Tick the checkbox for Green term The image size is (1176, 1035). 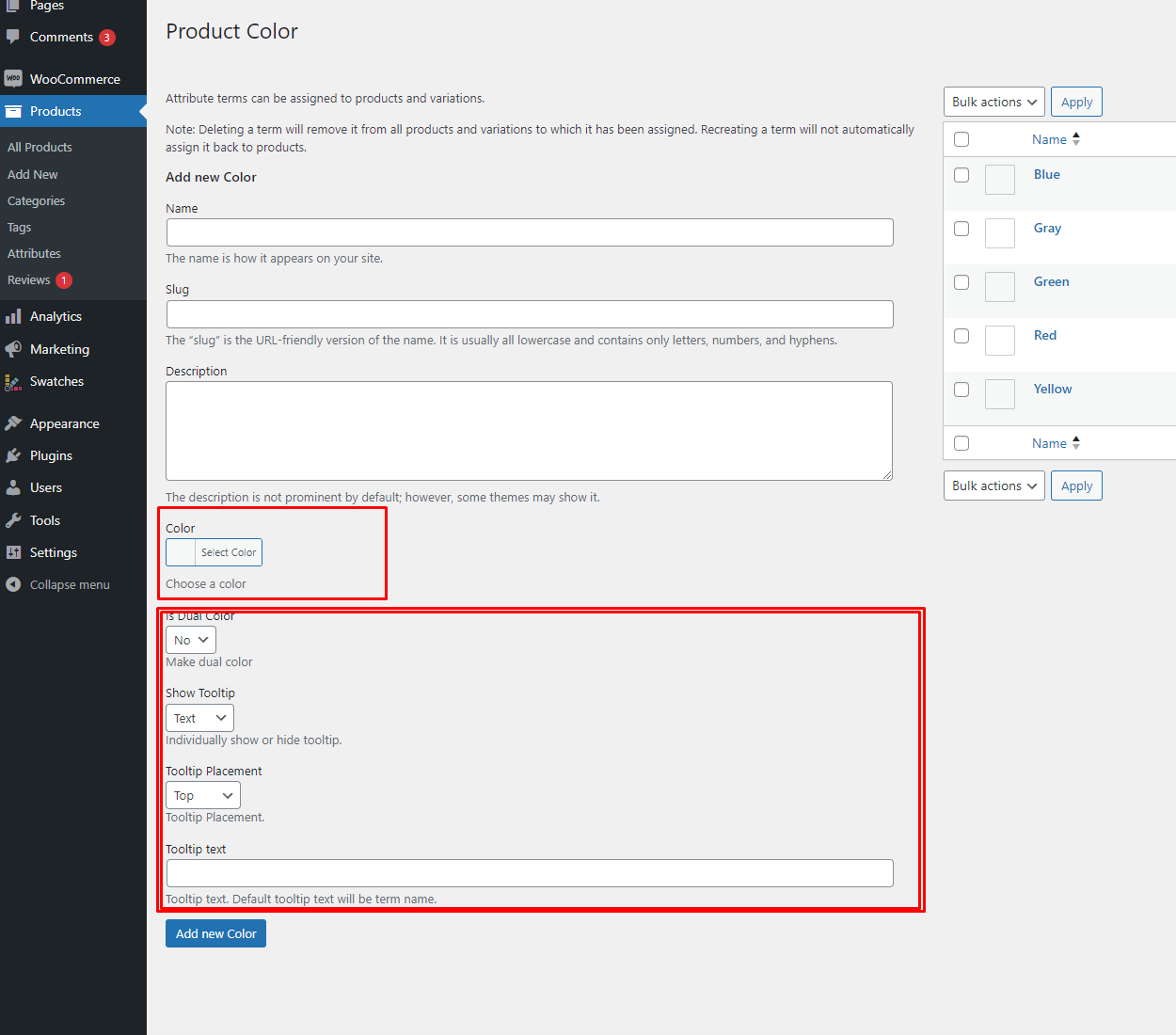tap(961, 282)
